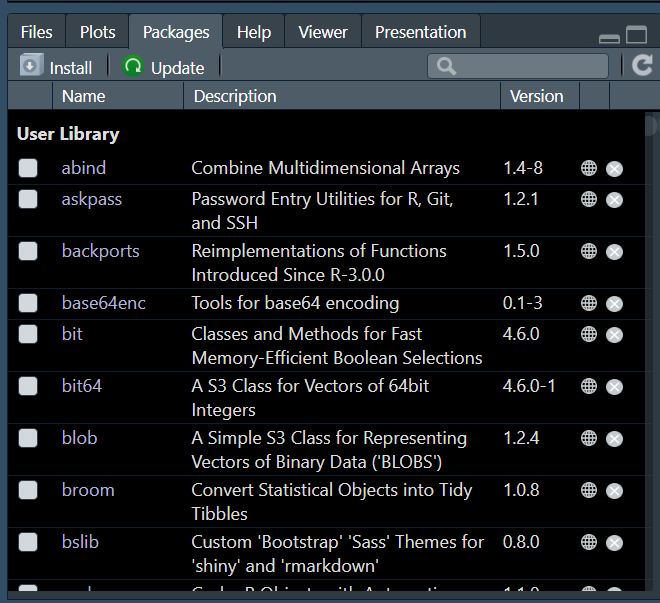Open bit package globe icon
The height and width of the screenshot is (603, 660).
588,334
